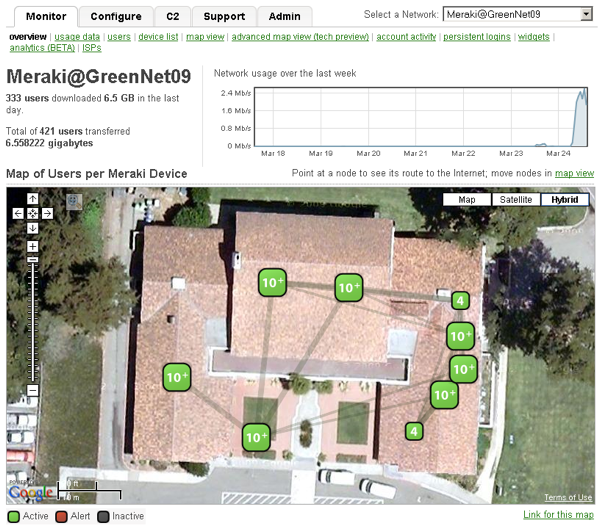This screenshot has height=529, width=600.
Task: Switch the map to Map mode
Action: [x=467, y=199]
